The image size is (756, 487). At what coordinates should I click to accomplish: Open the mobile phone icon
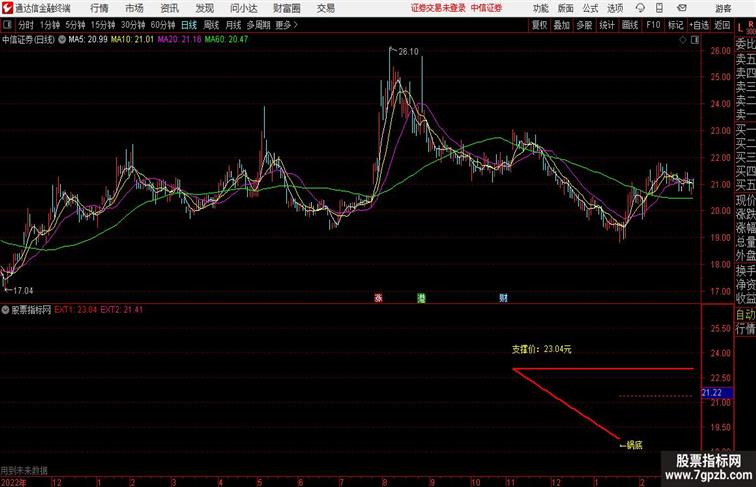coord(660,8)
